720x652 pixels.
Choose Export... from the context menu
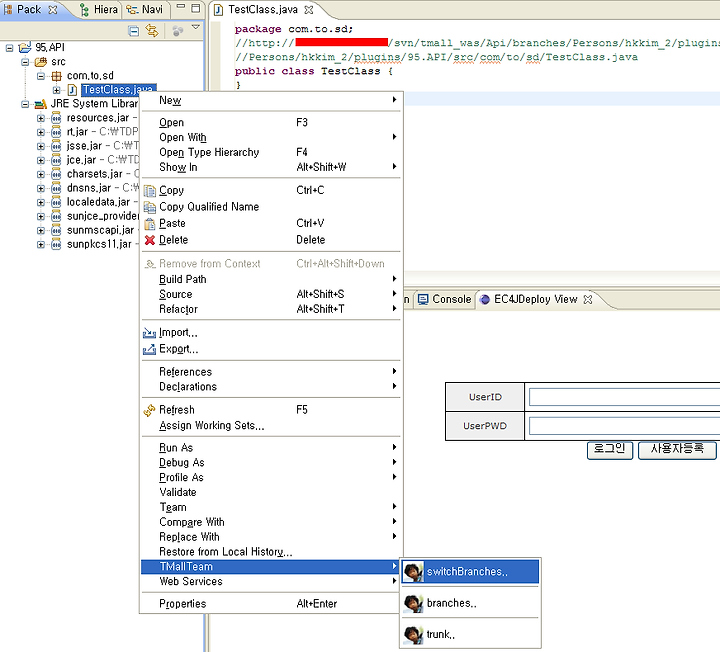coord(271,349)
